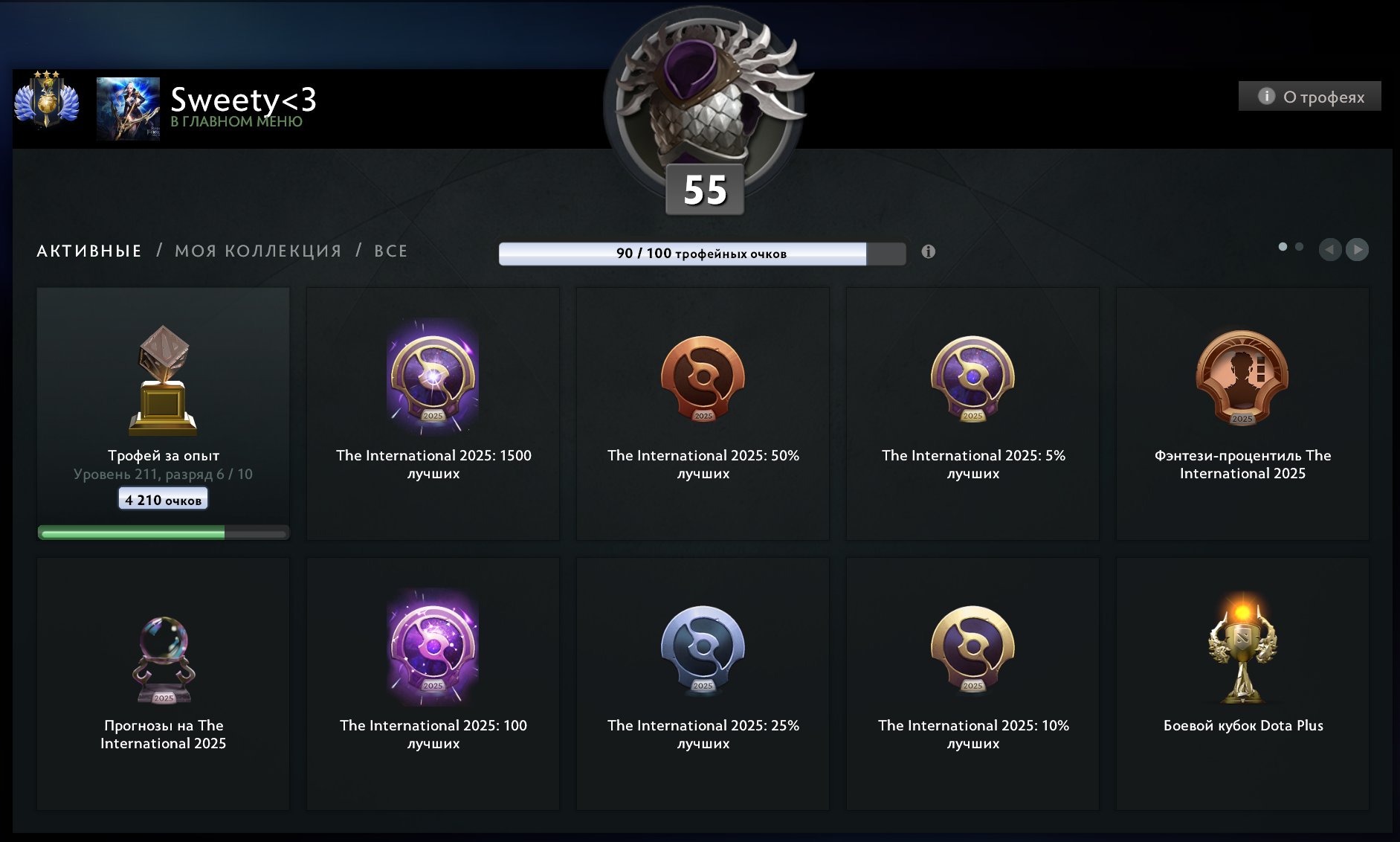This screenshot has width=1400, height=842.
Task: Switch to the Активные tab
Action: [89, 251]
